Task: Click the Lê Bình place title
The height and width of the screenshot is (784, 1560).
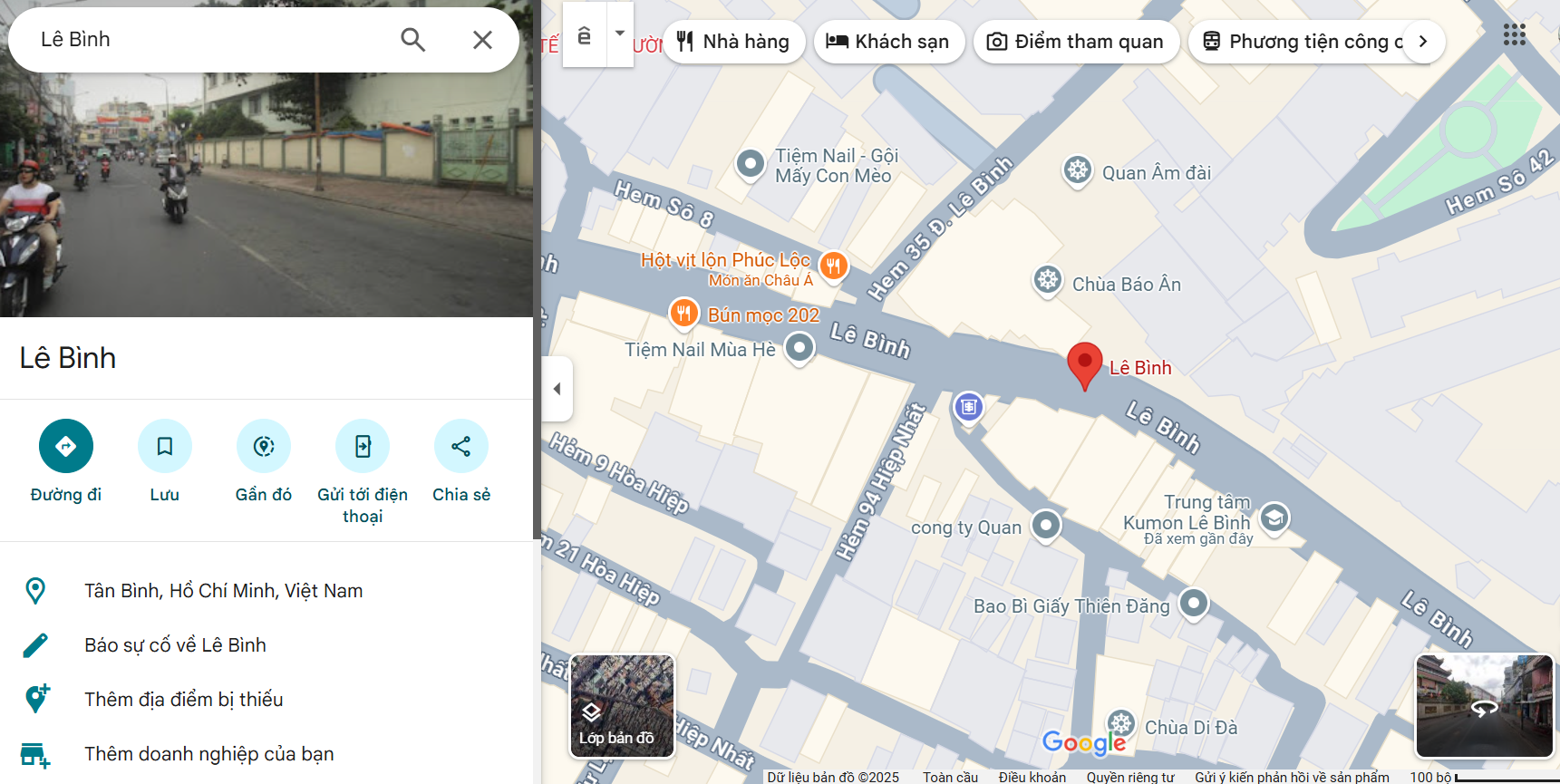Action: click(x=68, y=358)
